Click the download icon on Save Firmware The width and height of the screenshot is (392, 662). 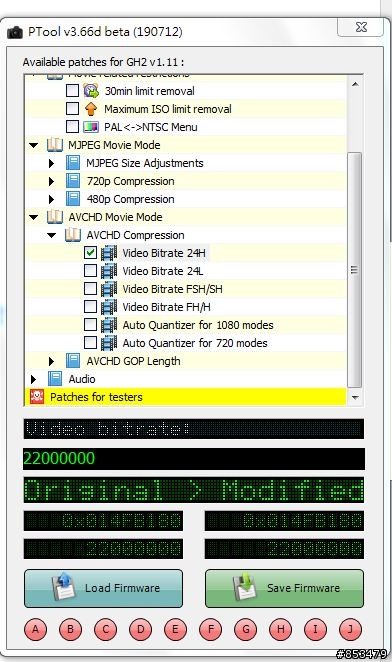(x=245, y=587)
